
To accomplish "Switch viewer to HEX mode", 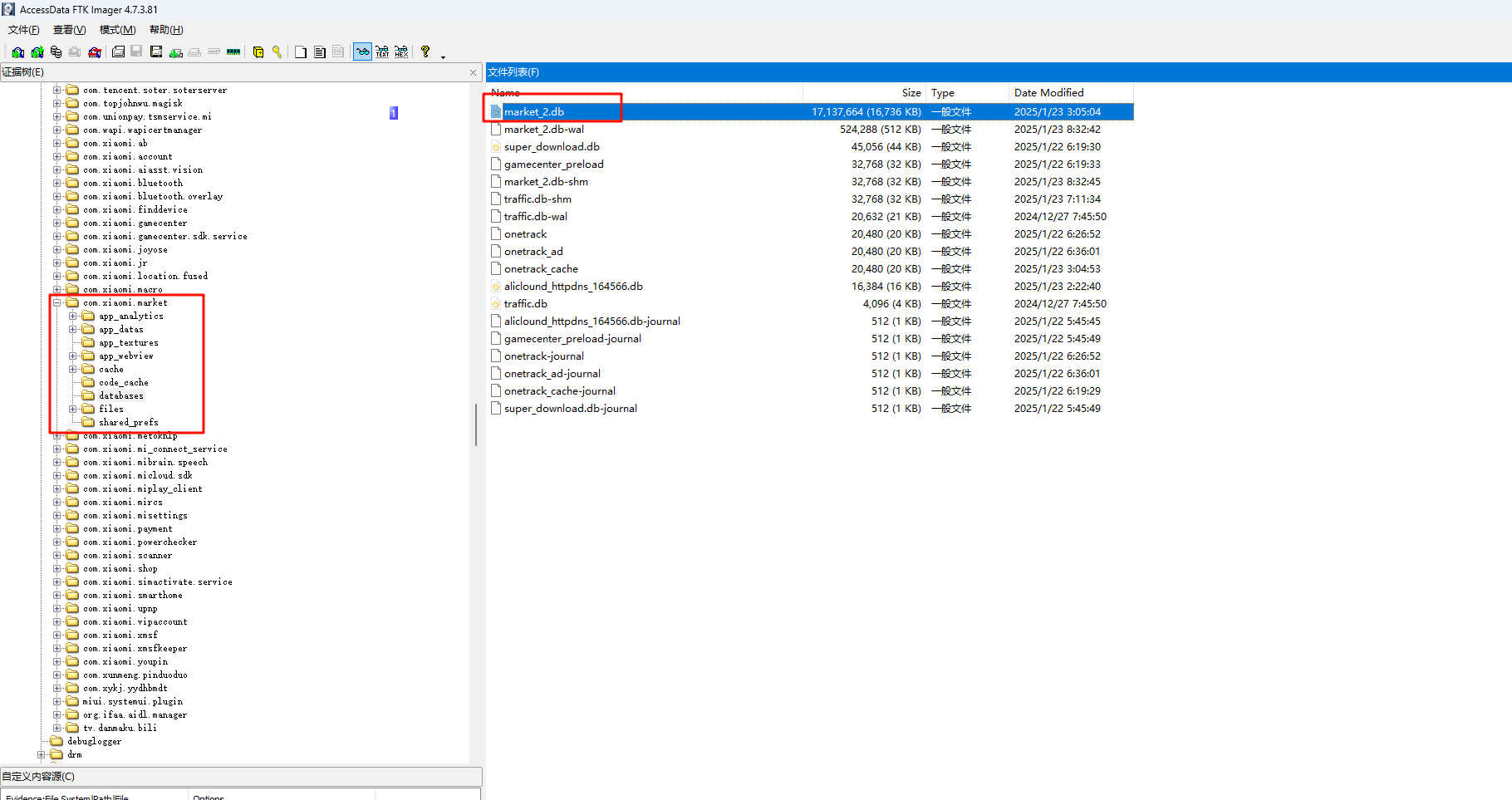I will coord(401,52).
